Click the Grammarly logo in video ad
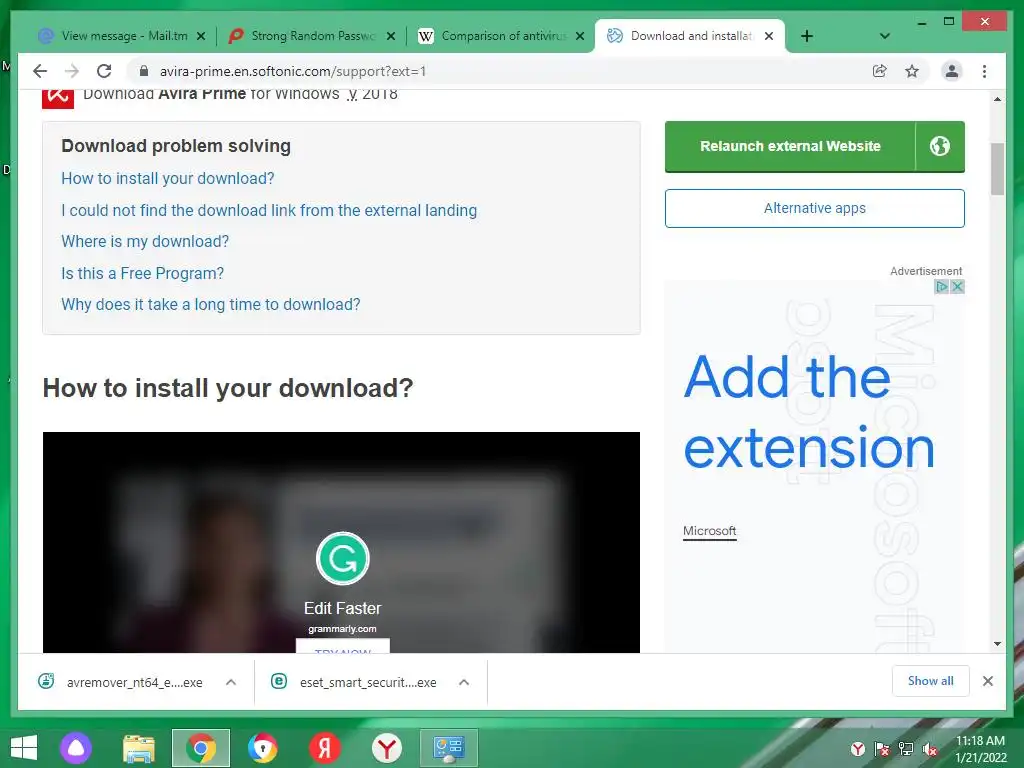 (x=343, y=559)
